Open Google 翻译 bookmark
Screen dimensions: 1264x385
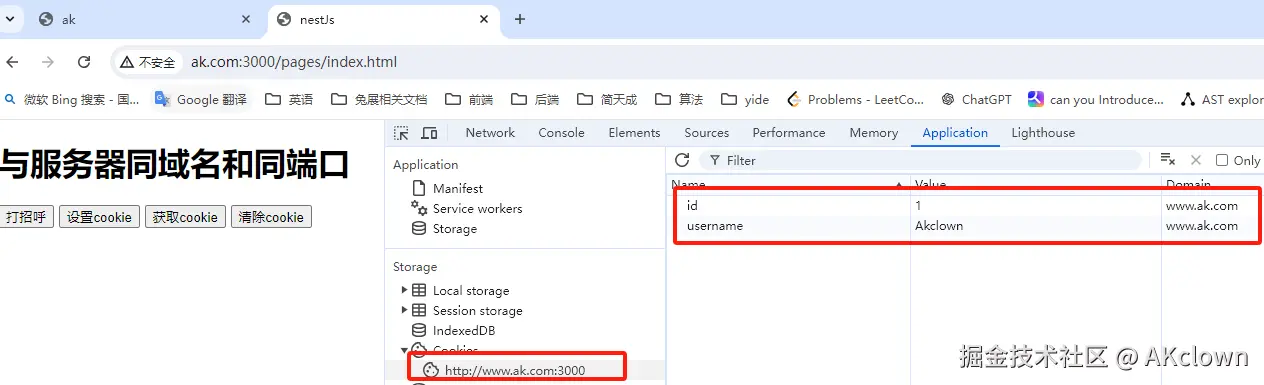200,99
